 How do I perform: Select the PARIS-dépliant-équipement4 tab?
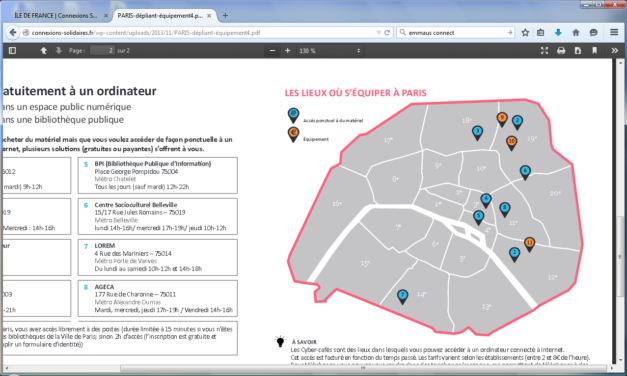[160, 16]
